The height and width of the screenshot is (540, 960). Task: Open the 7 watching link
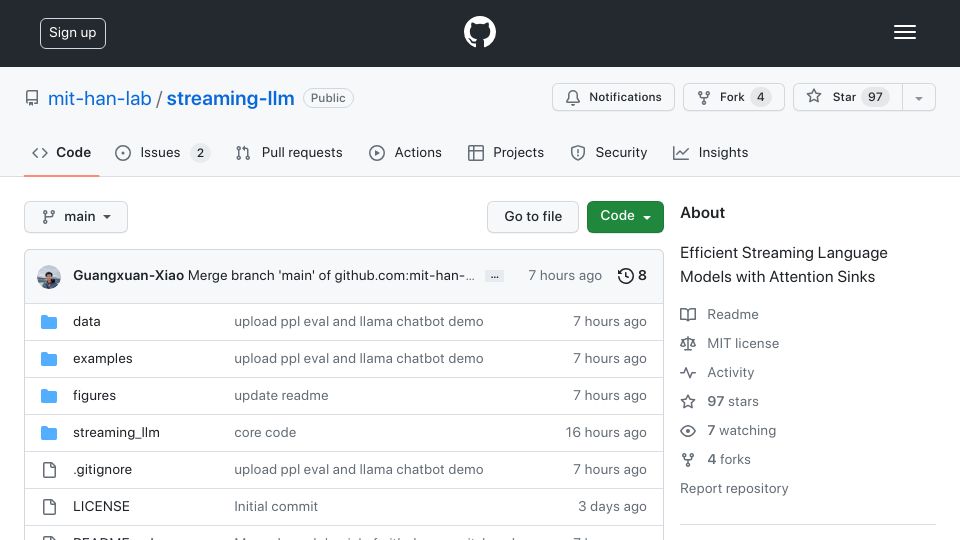(741, 430)
